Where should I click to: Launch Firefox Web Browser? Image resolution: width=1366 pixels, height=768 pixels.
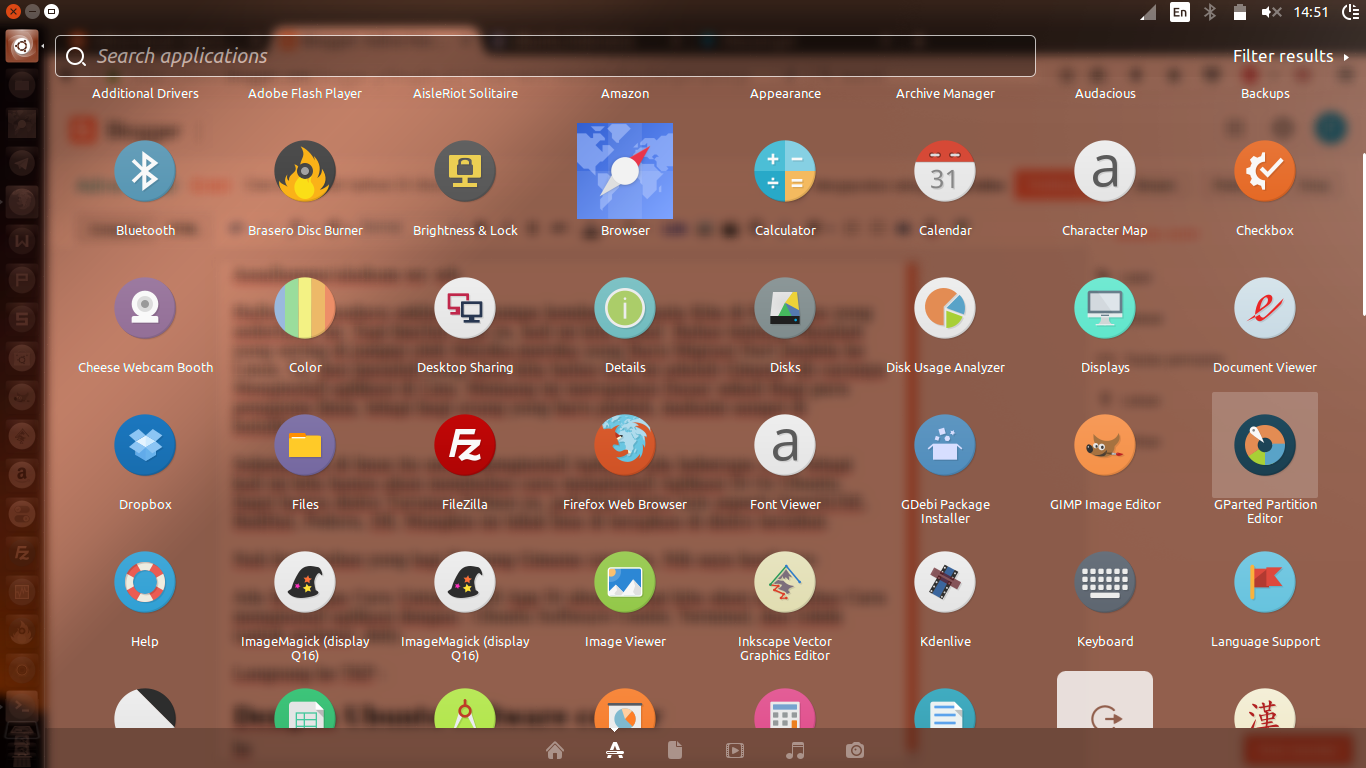625,445
